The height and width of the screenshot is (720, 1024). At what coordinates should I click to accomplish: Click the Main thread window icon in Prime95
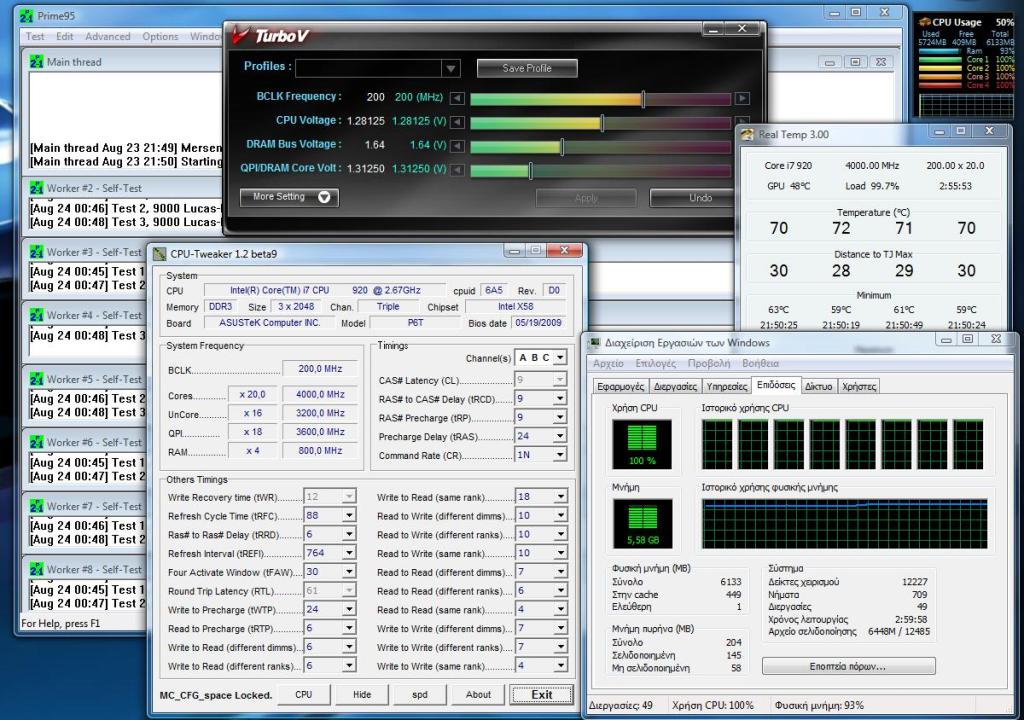37,61
